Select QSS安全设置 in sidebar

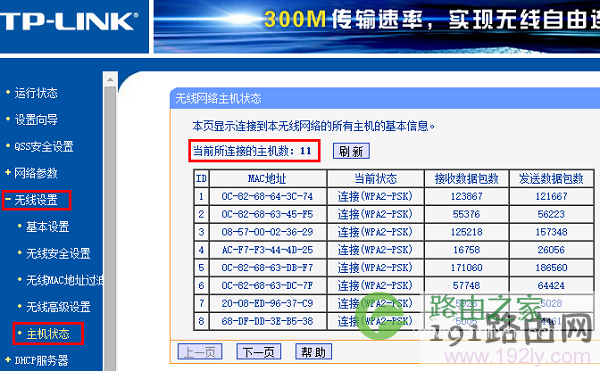(x=44, y=146)
